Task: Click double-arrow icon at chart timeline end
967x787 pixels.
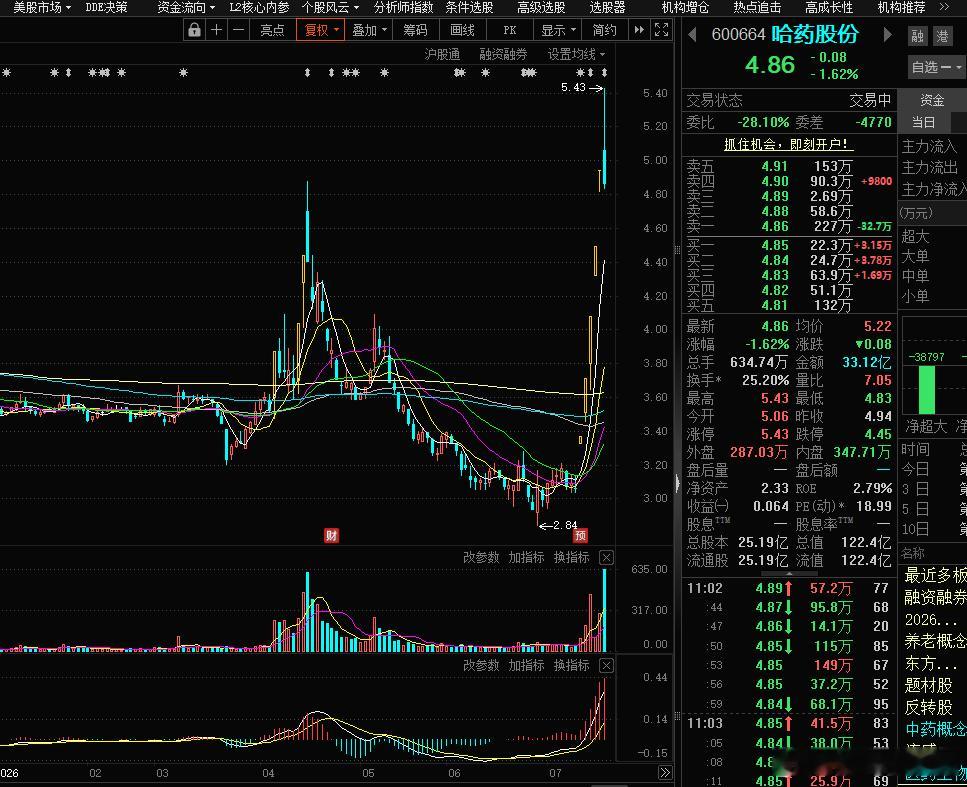Action: pyautogui.click(x=665, y=772)
